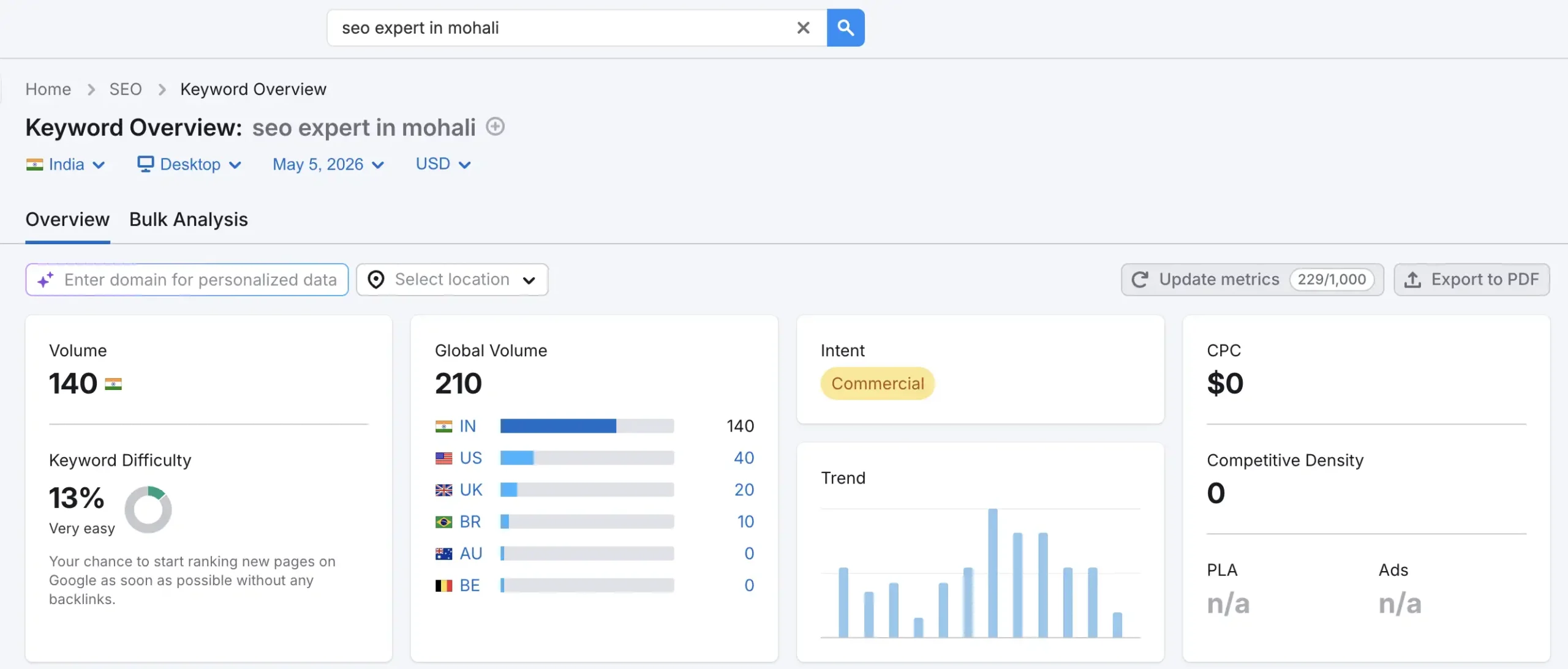Click the tallest bar in Trend chart

pos(992,573)
